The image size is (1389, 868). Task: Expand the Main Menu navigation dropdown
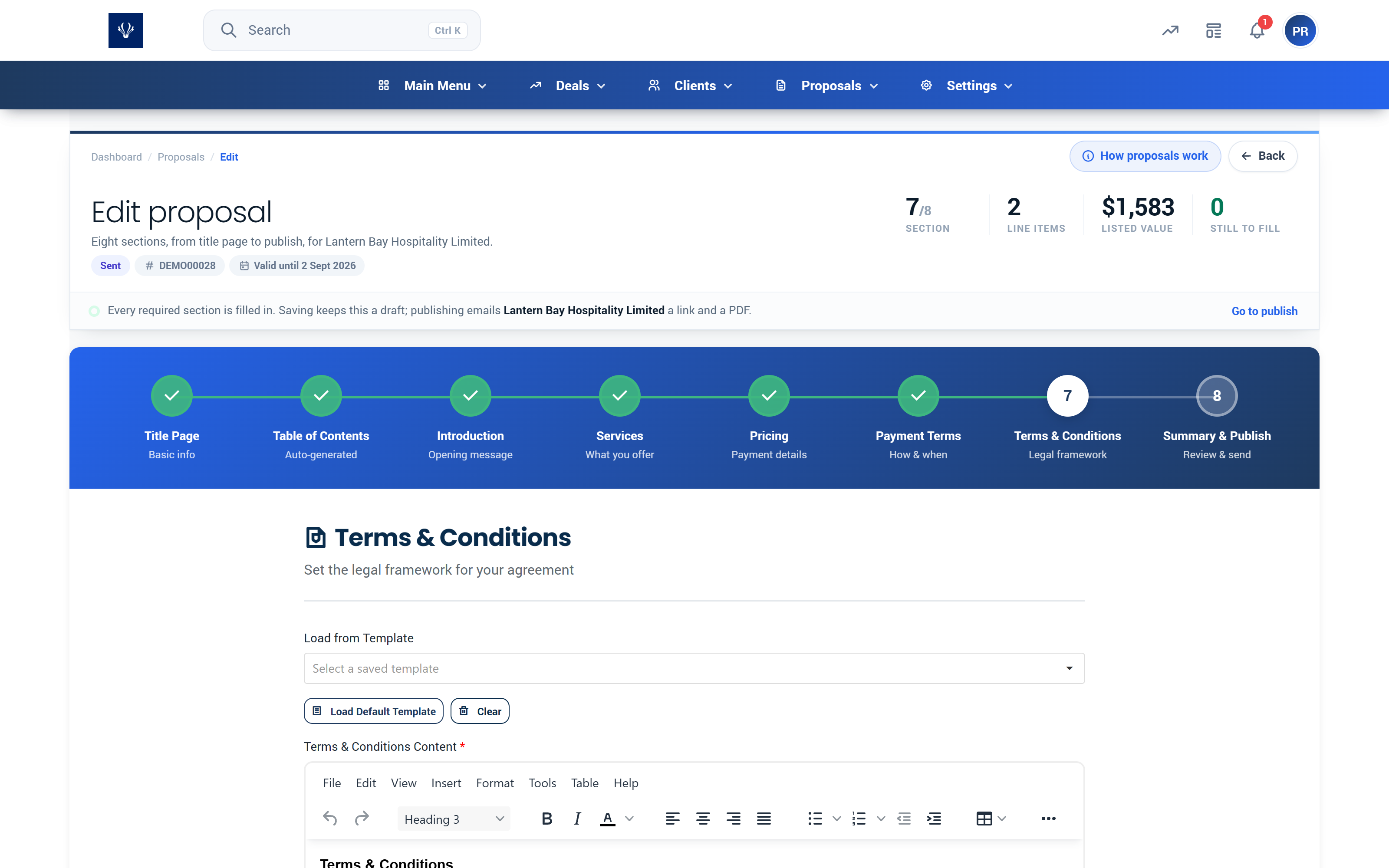(x=433, y=85)
